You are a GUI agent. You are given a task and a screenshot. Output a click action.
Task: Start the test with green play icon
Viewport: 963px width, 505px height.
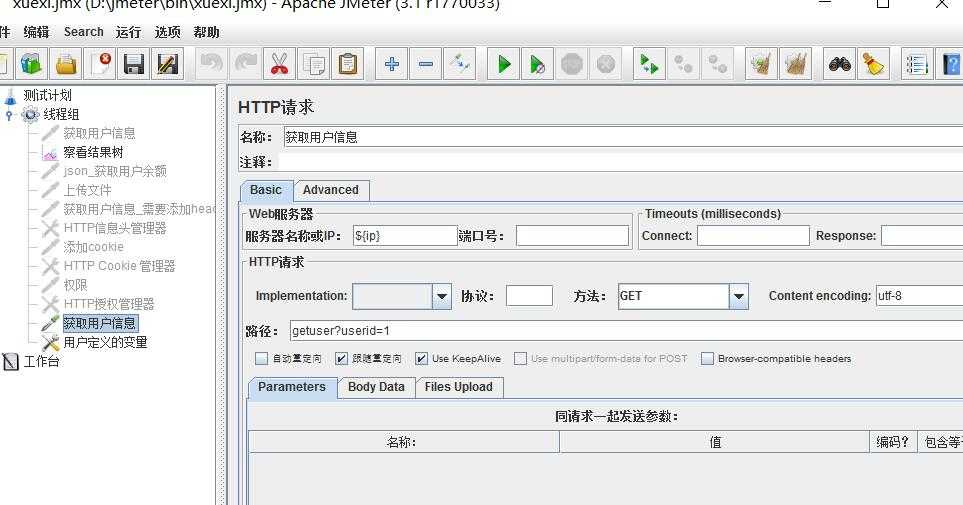(504, 64)
